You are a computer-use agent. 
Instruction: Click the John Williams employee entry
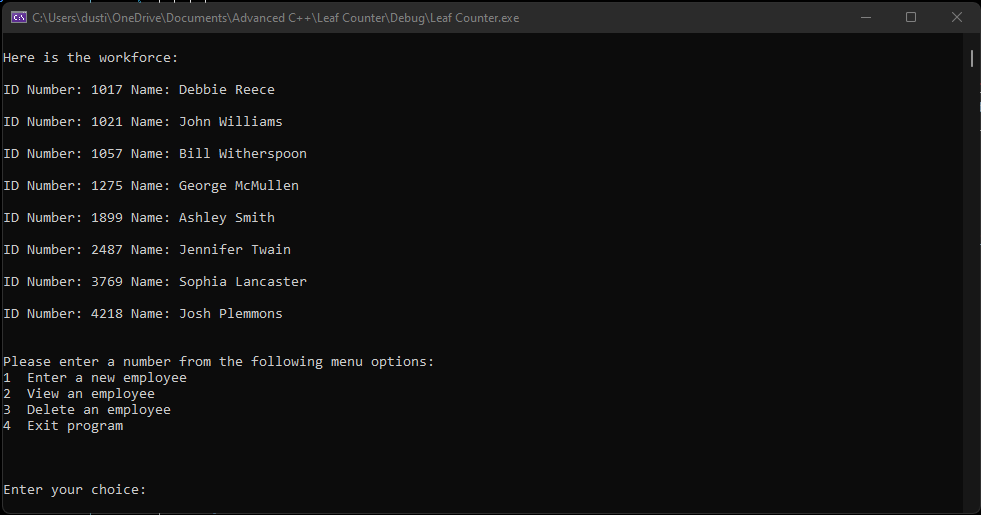click(143, 122)
